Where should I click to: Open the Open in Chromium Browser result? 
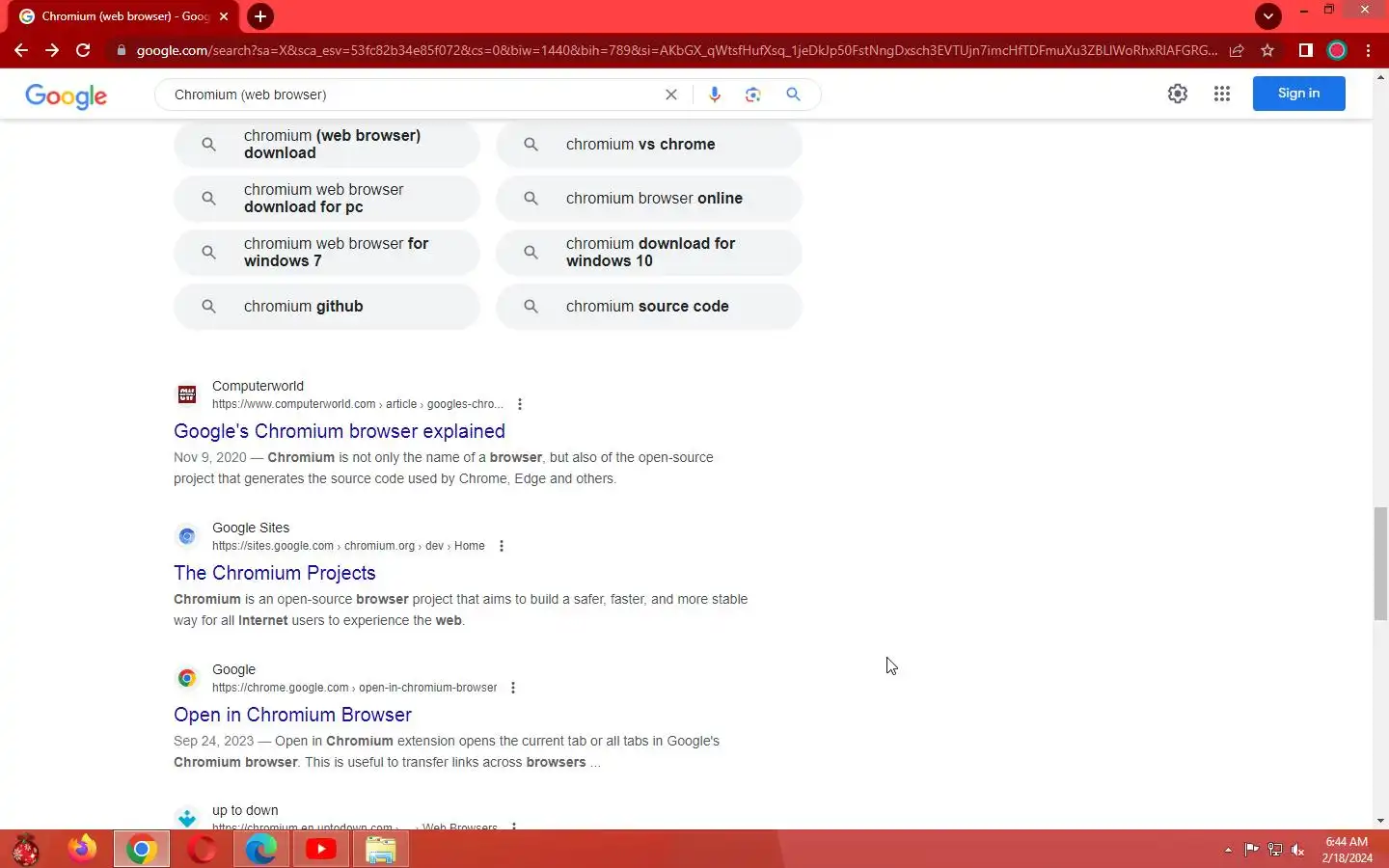292,715
